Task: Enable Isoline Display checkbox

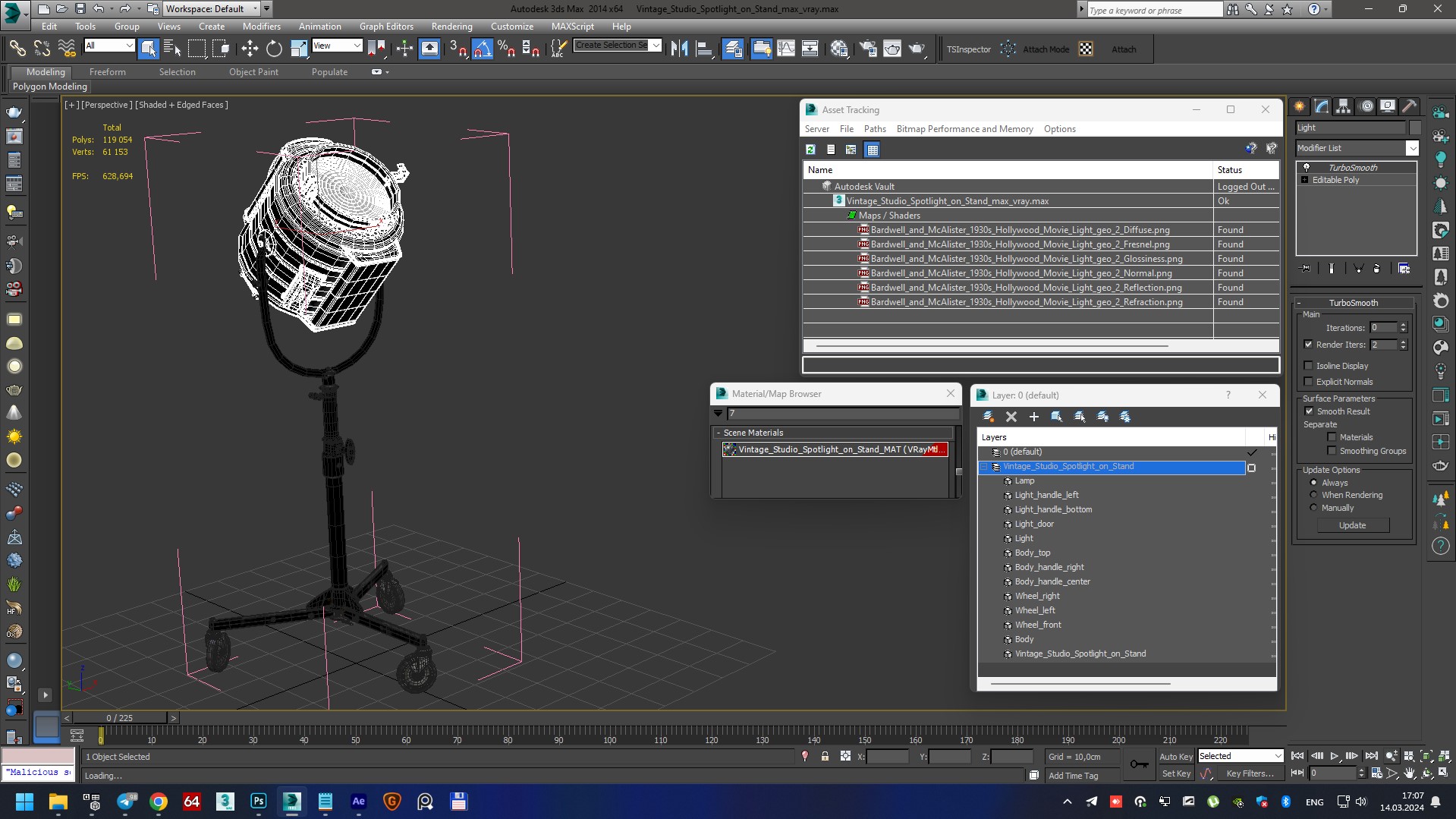Action: point(1308,366)
